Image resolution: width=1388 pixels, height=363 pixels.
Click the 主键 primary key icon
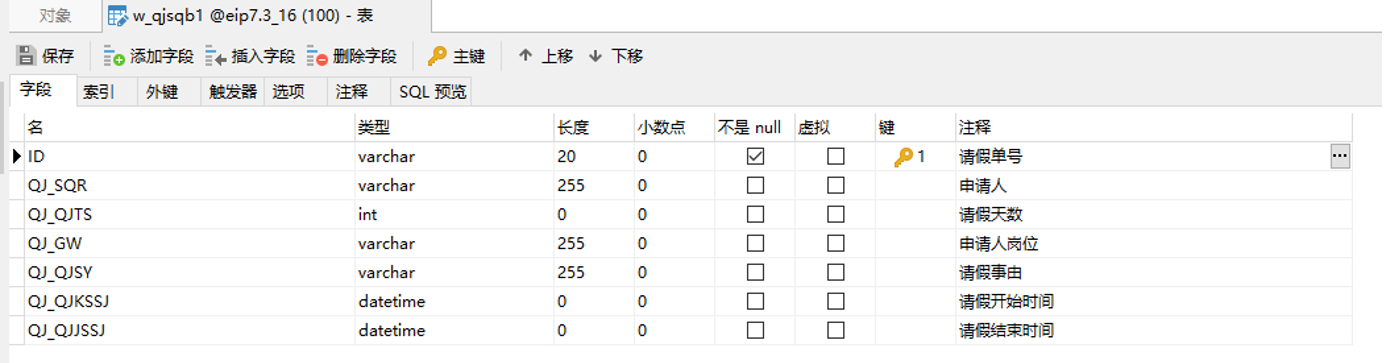[437, 56]
